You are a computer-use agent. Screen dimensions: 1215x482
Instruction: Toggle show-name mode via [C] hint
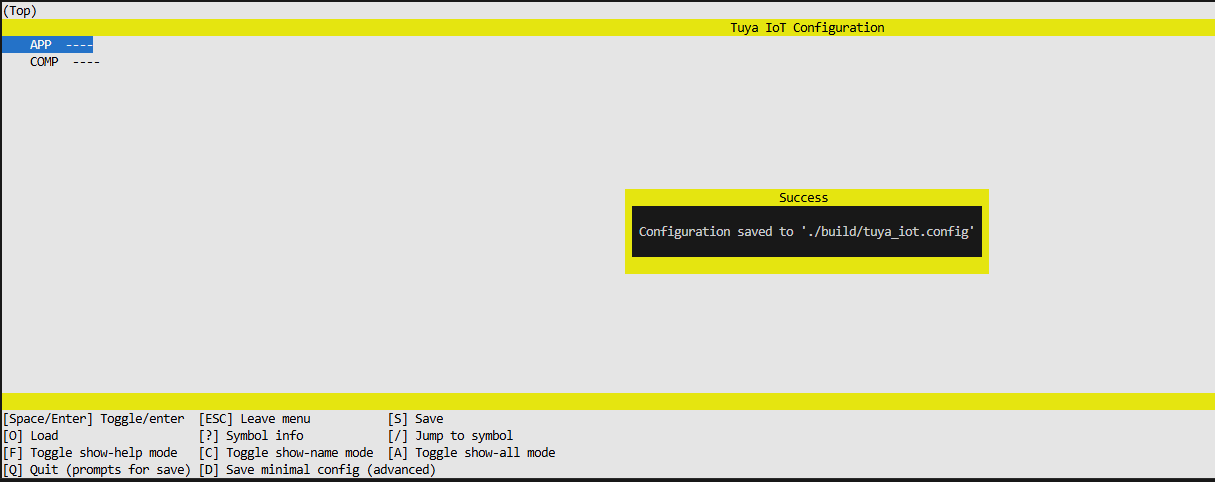click(x=286, y=453)
